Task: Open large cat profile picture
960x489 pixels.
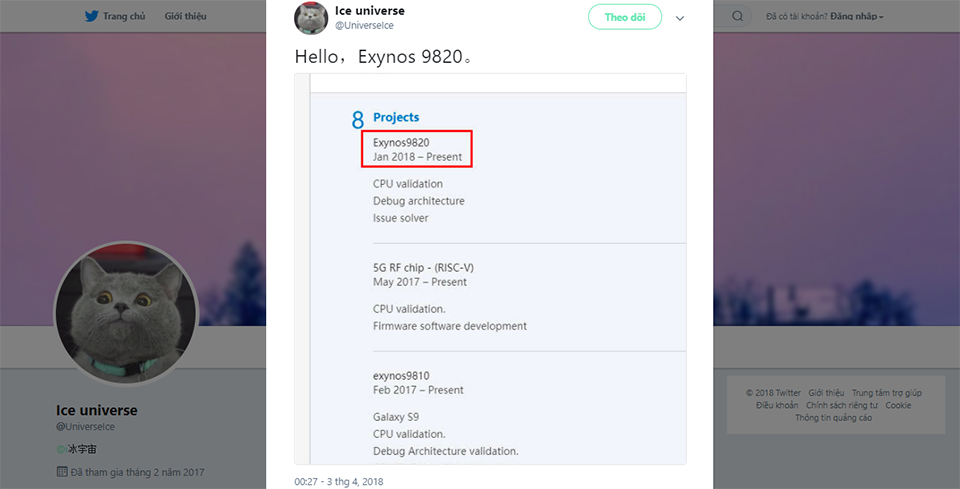Action: click(x=126, y=313)
